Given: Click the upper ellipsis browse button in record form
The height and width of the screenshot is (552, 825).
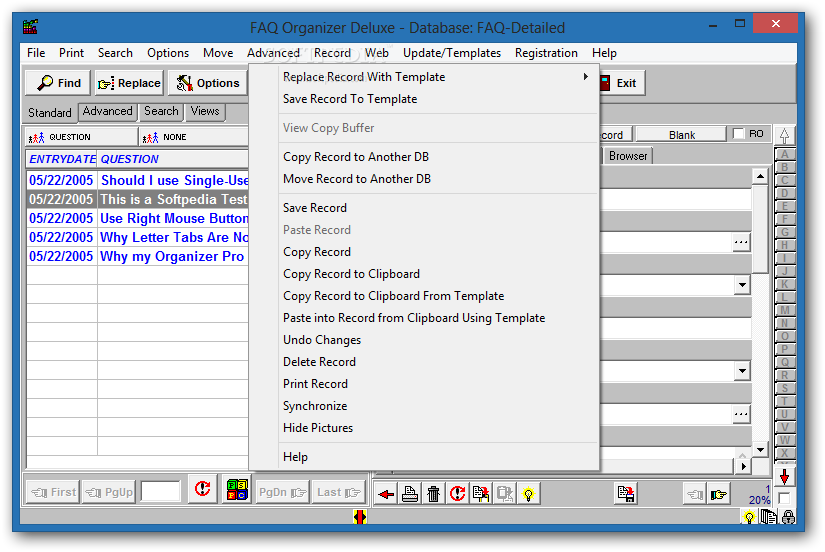Looking at the screenshot, I should (741, 243).
